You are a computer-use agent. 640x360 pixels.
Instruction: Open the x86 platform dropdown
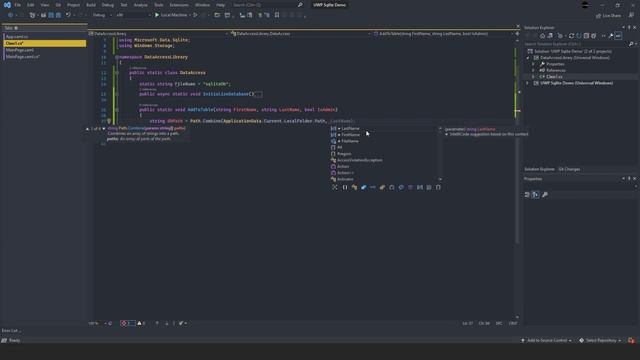133,15
